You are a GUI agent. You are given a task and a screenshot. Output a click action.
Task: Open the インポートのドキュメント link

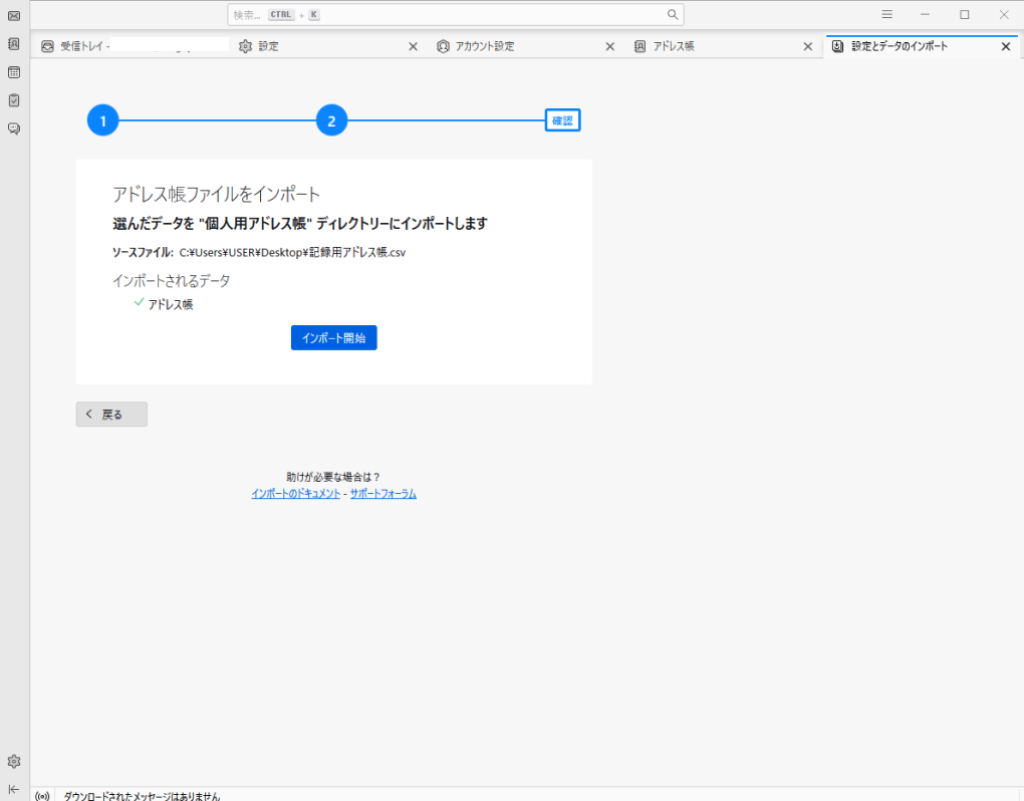click(x=296, y=494)
